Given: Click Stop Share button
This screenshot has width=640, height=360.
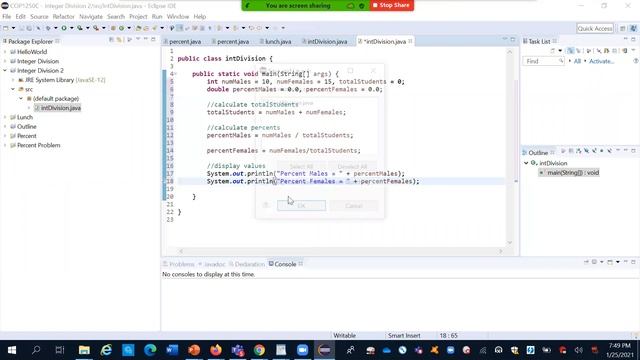Looking at the screenshot, I should pyautogui.click(x=391, y=5).
